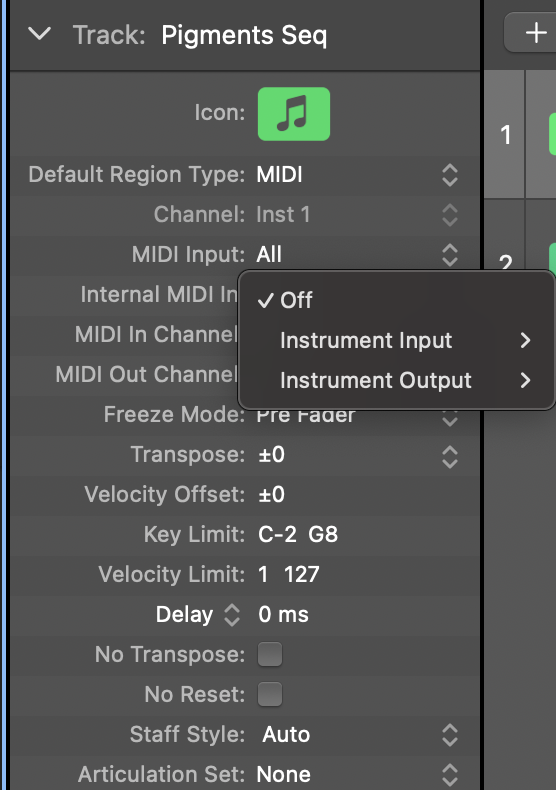Click the Velocity Limit maximum value 127
This screenshot has height=790, width=556.
(x=302, y=574)
